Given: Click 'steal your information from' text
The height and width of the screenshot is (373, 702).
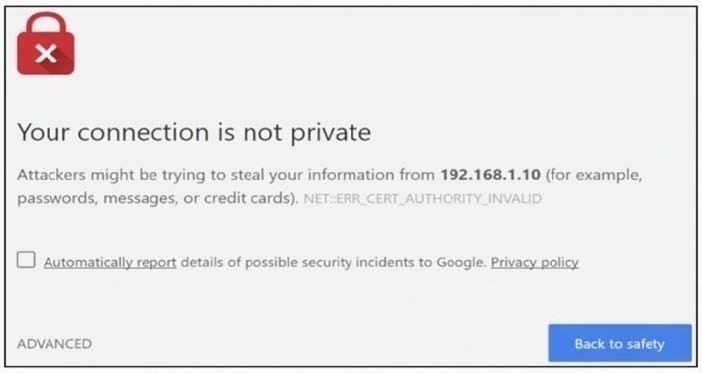Looking at the screenshot, I should coord(333,175).
